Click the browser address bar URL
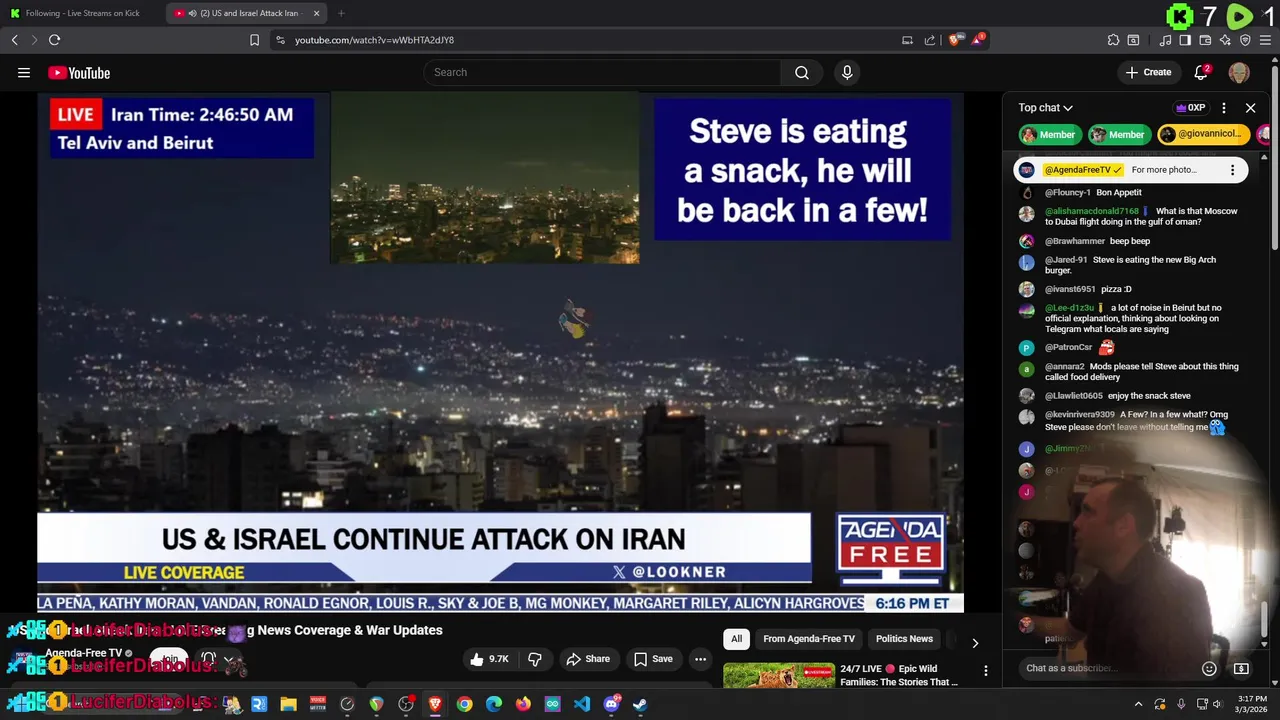This screenshot has height=720, width=1280. [x=374, y=40]
